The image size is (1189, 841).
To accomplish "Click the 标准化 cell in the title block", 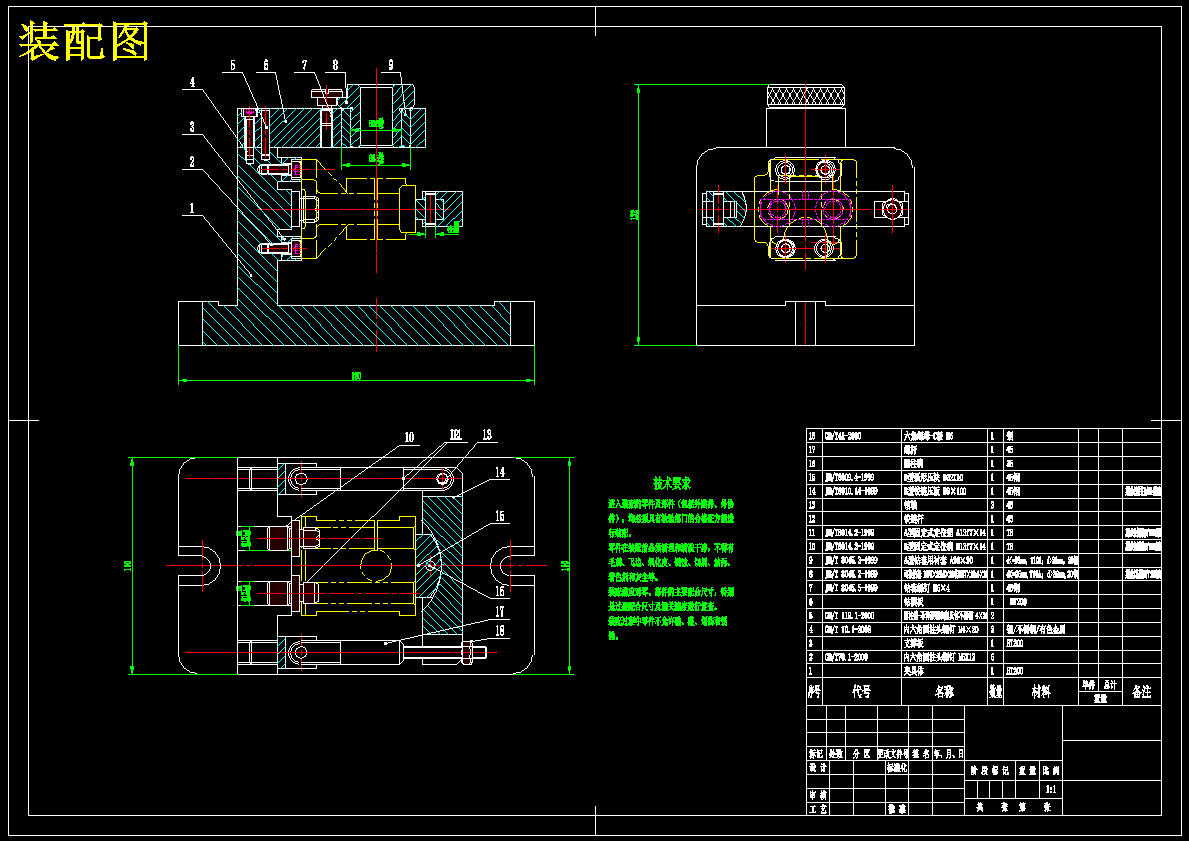I will [897, 767].
